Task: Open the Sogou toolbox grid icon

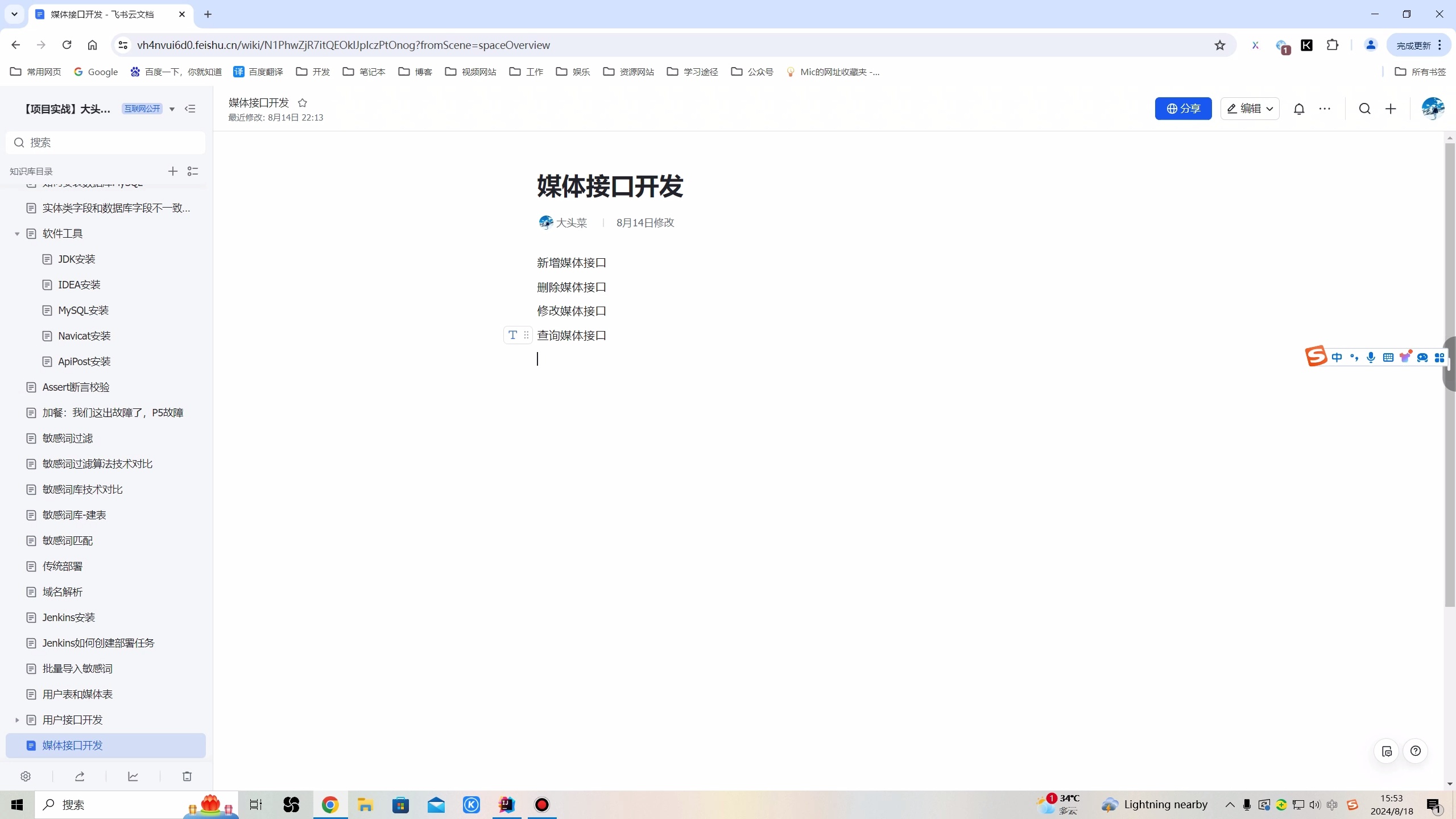Action: [1440, 357]
